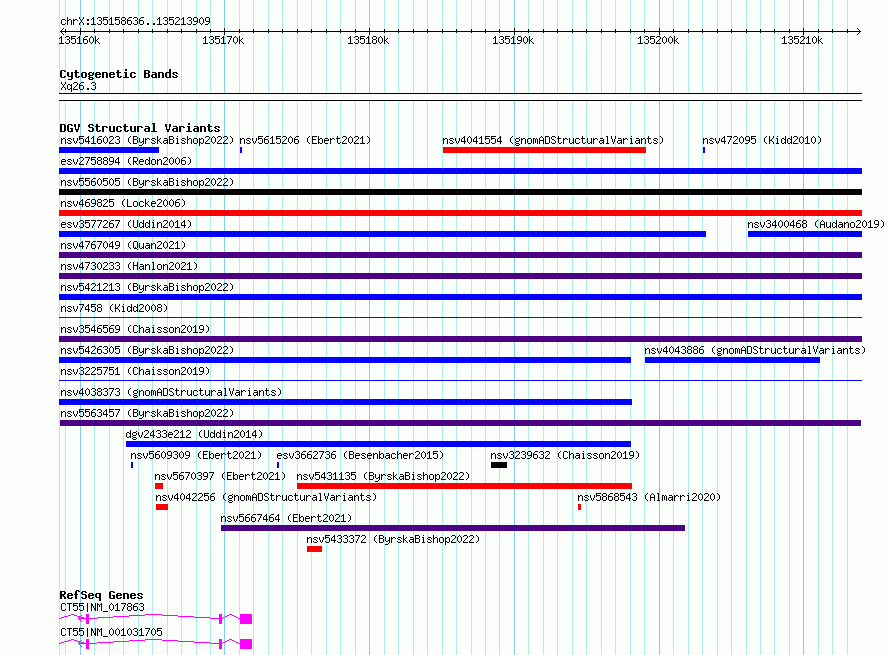The image size is (890, 655).
Task: Select the nsv5609309 (Ebert2021) label
Action: pos(196,455)
